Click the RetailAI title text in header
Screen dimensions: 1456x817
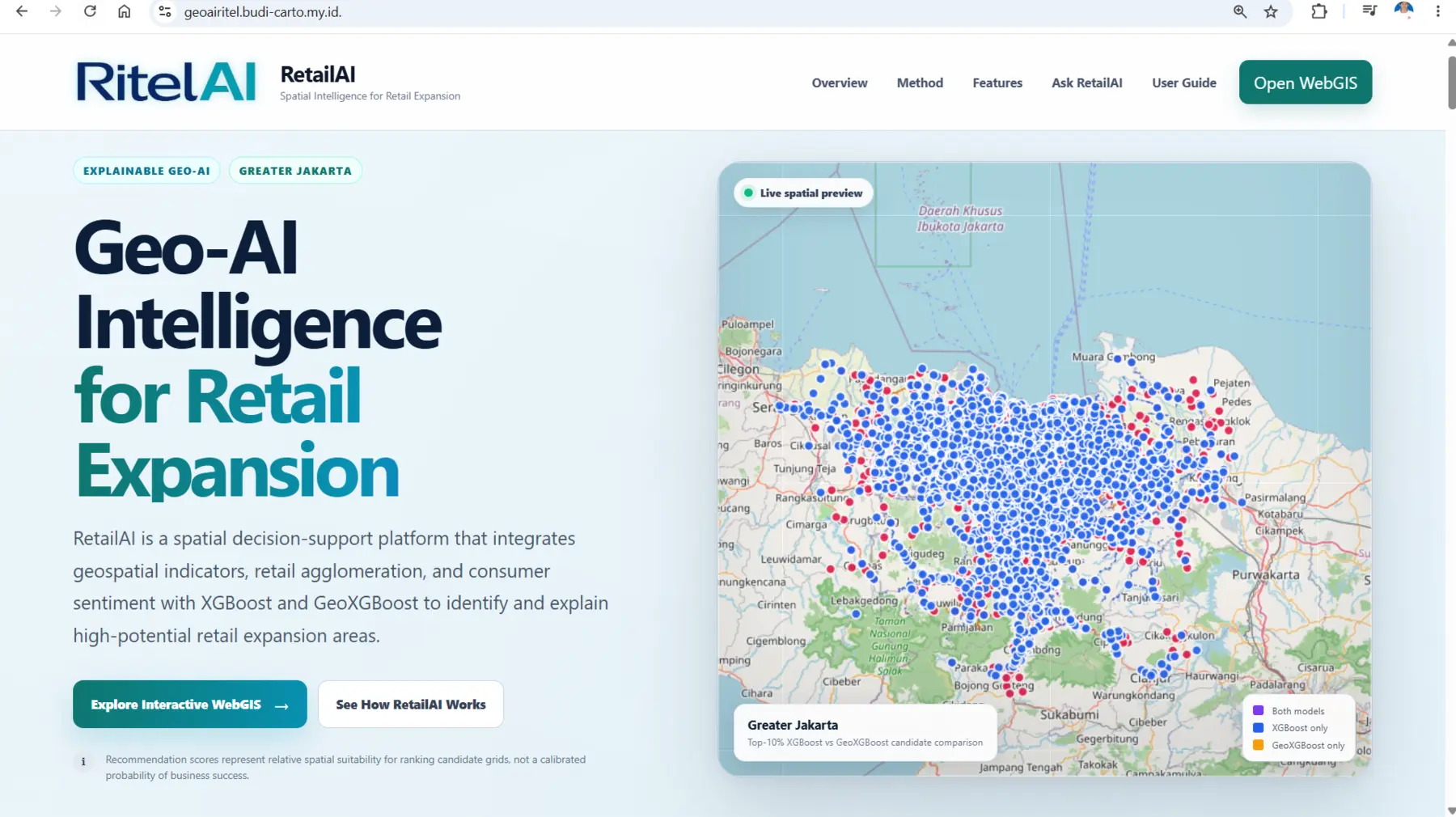pos(317,74)
